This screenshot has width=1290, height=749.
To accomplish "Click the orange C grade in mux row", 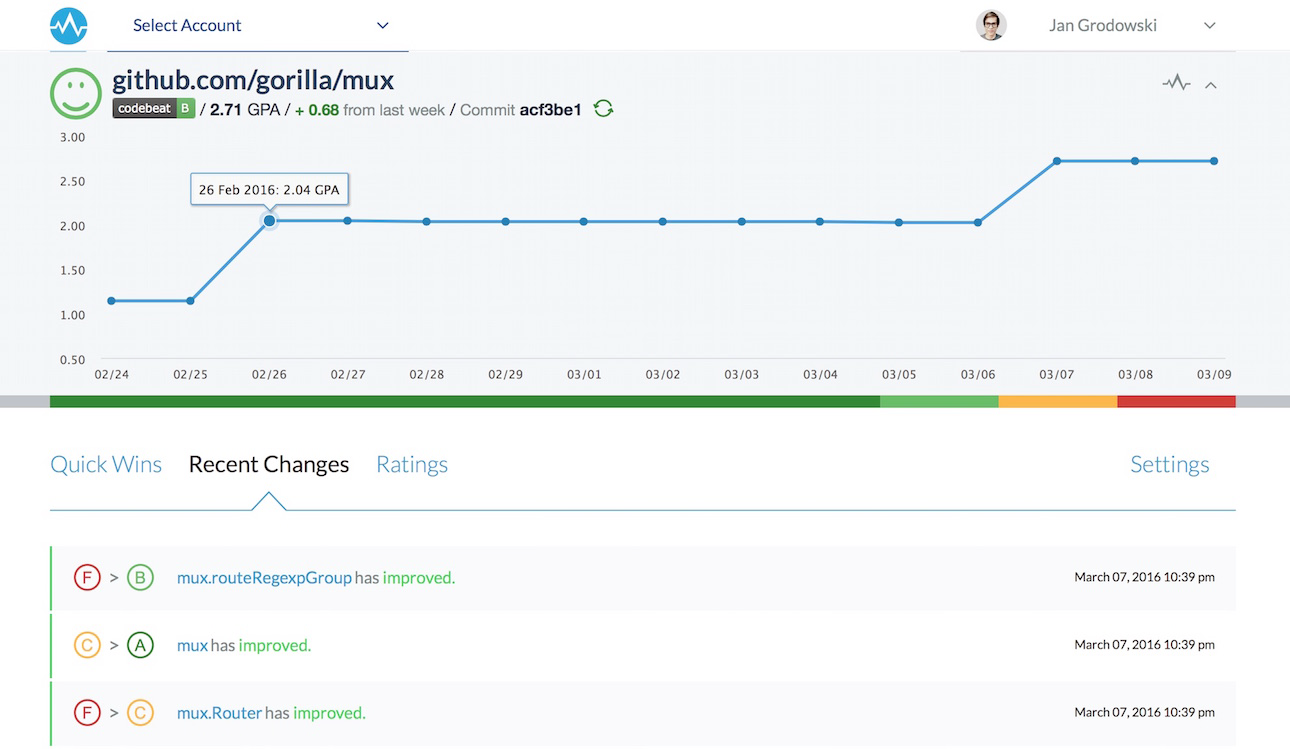I will [x=87, y=645].
